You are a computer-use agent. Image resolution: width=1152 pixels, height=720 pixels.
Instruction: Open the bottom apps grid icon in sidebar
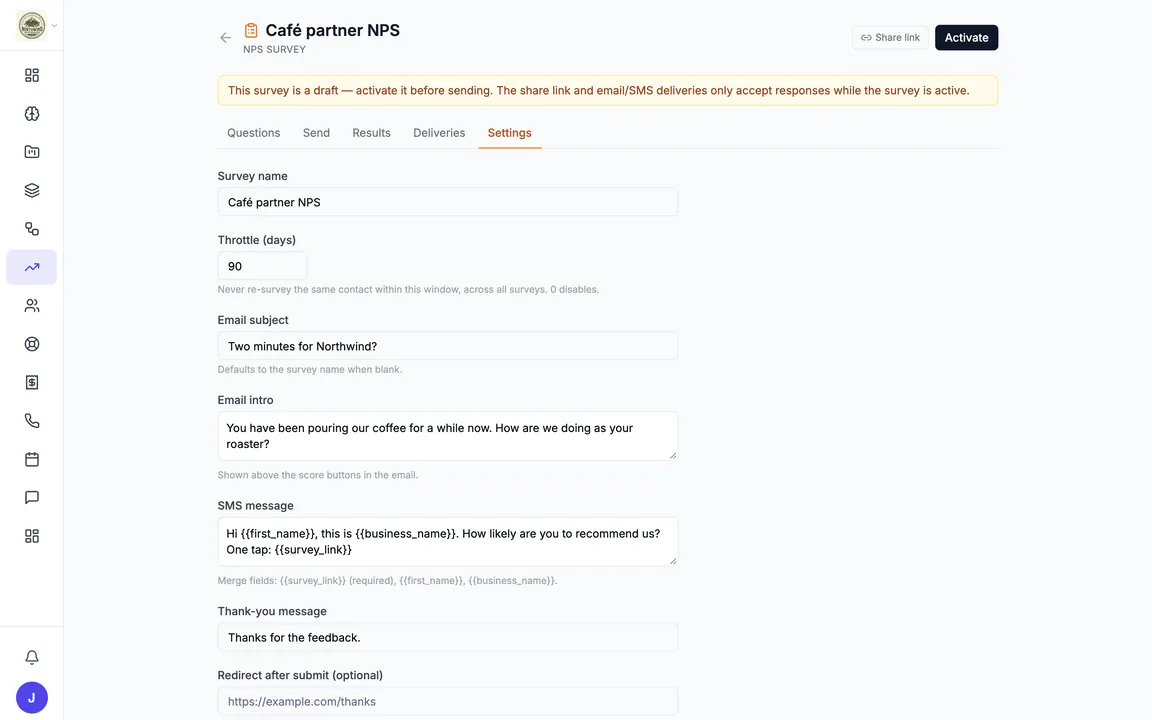tap(32, 536)
